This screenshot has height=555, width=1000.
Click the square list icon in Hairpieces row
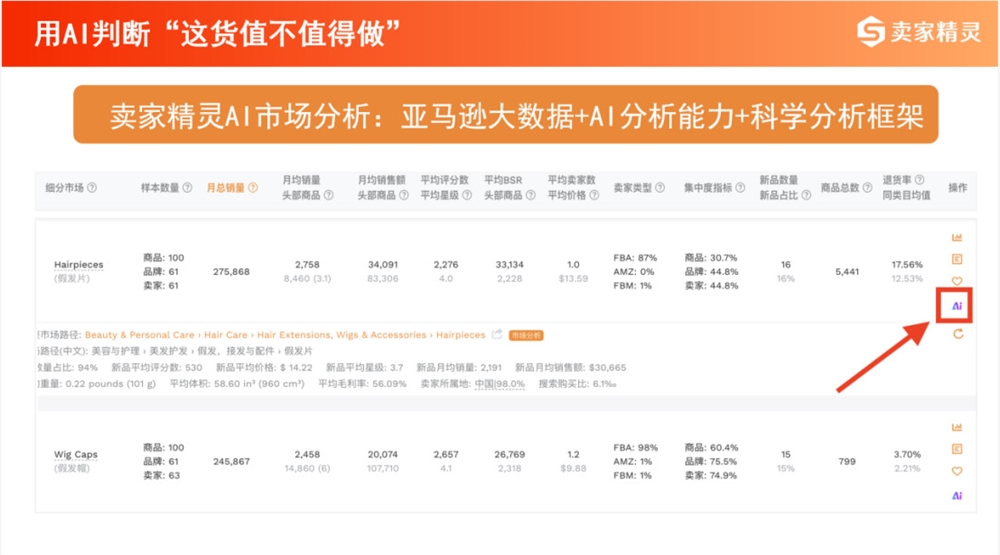pyautogui.click(x=957, y=259)
